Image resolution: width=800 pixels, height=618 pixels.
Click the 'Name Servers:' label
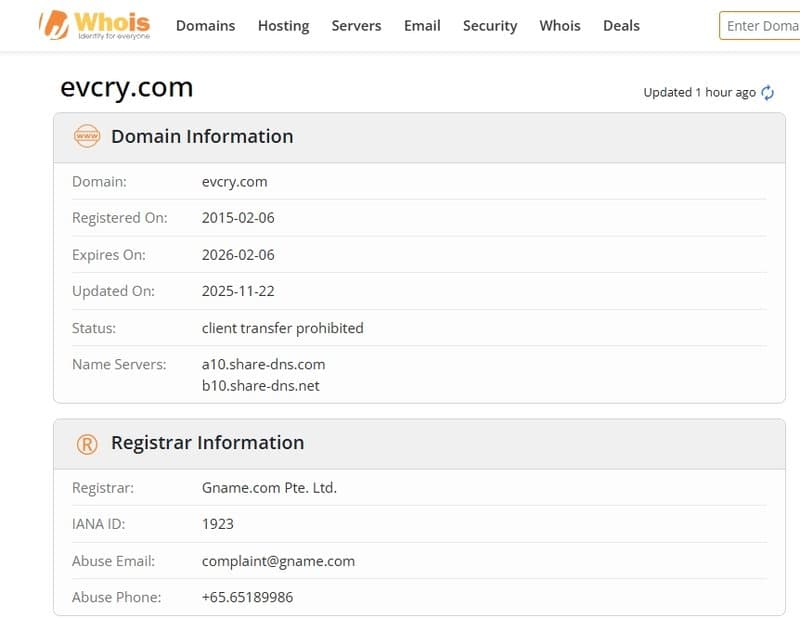(x=119, y=364)
